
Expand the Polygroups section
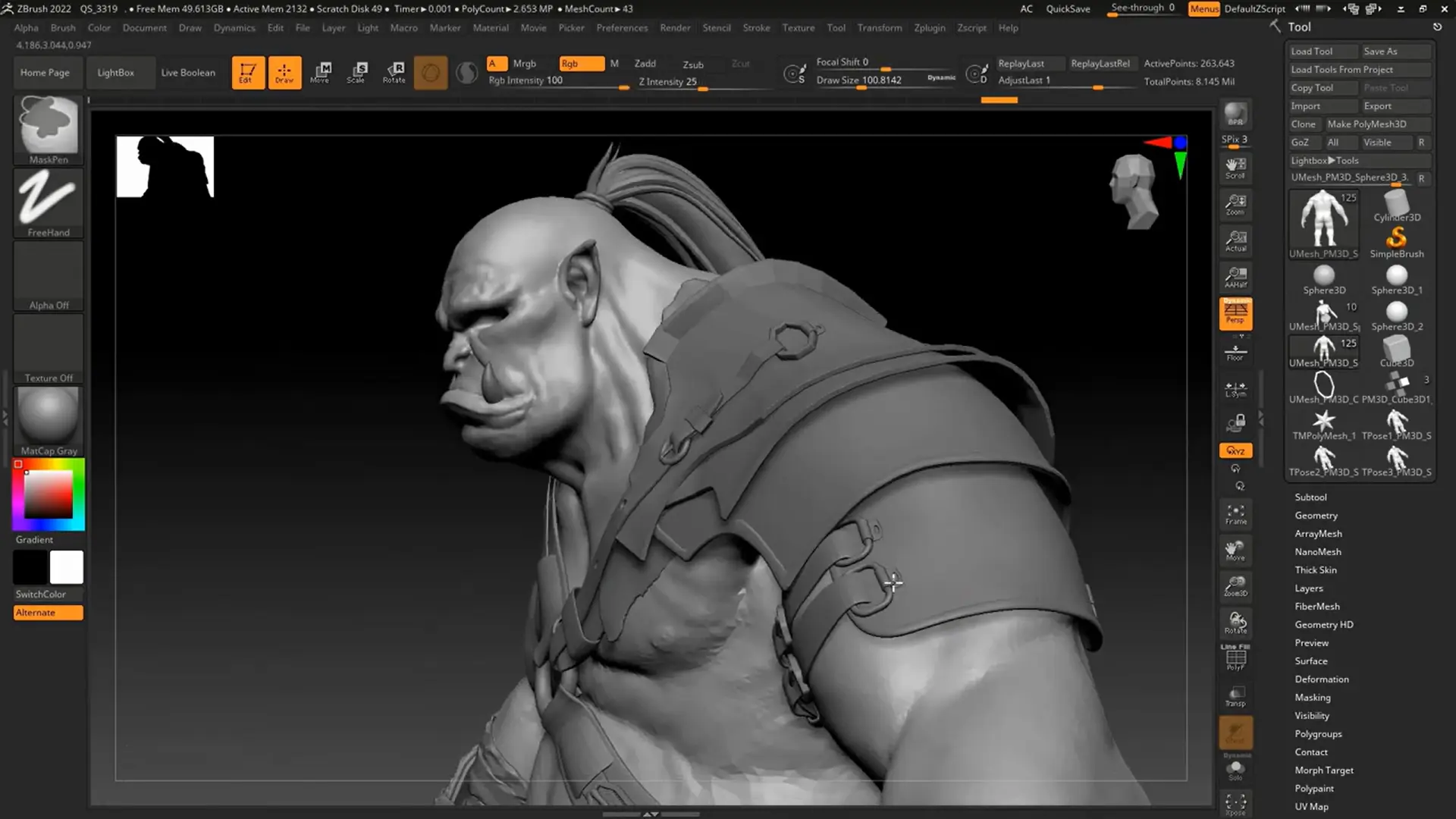tap(1318, 734)
